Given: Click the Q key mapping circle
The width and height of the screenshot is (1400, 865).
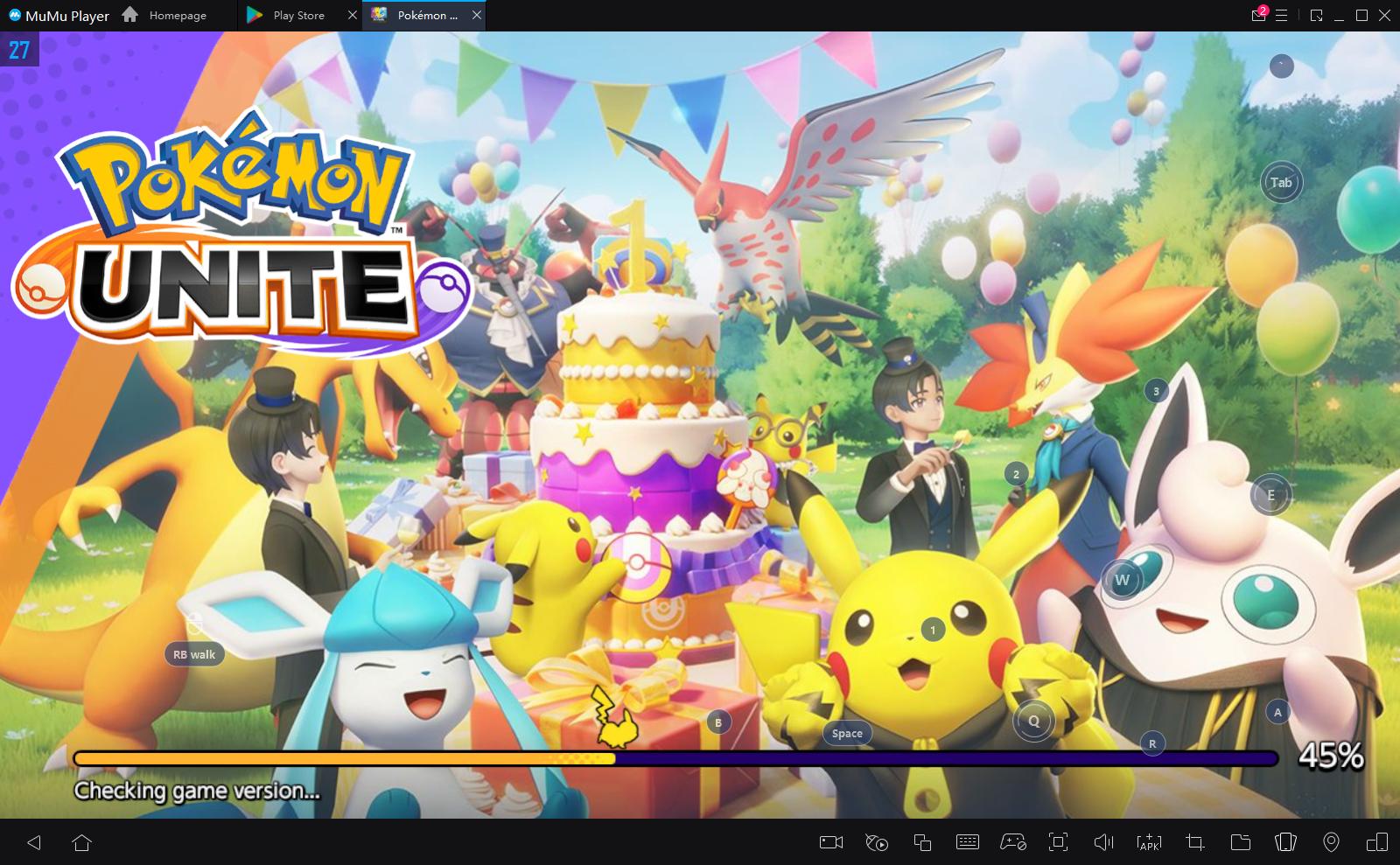Looking at the screenshot, I should (1033, 722).
